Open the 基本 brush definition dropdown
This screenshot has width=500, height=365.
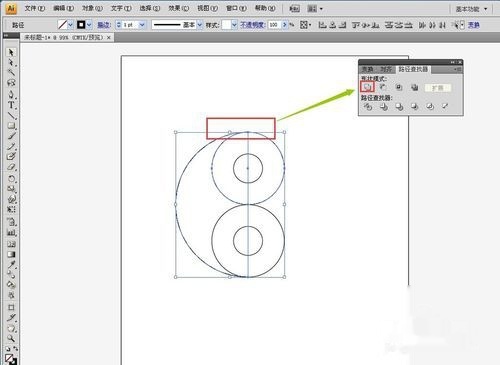tap(200, 25)
